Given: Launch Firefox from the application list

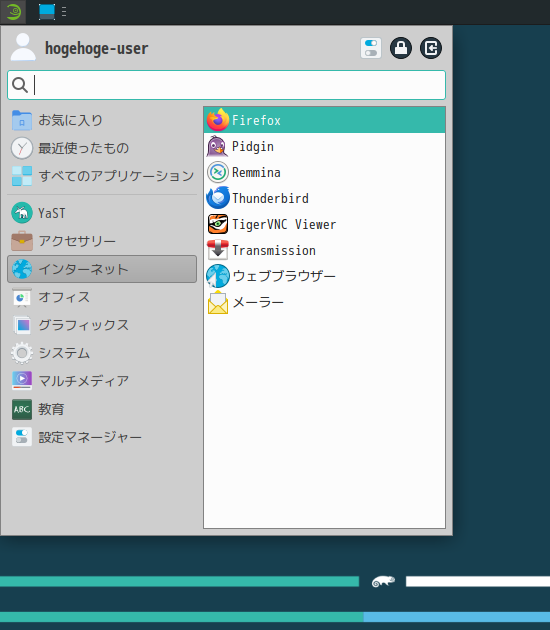Looking at the screenshot, I should click(x=324, y=120).
